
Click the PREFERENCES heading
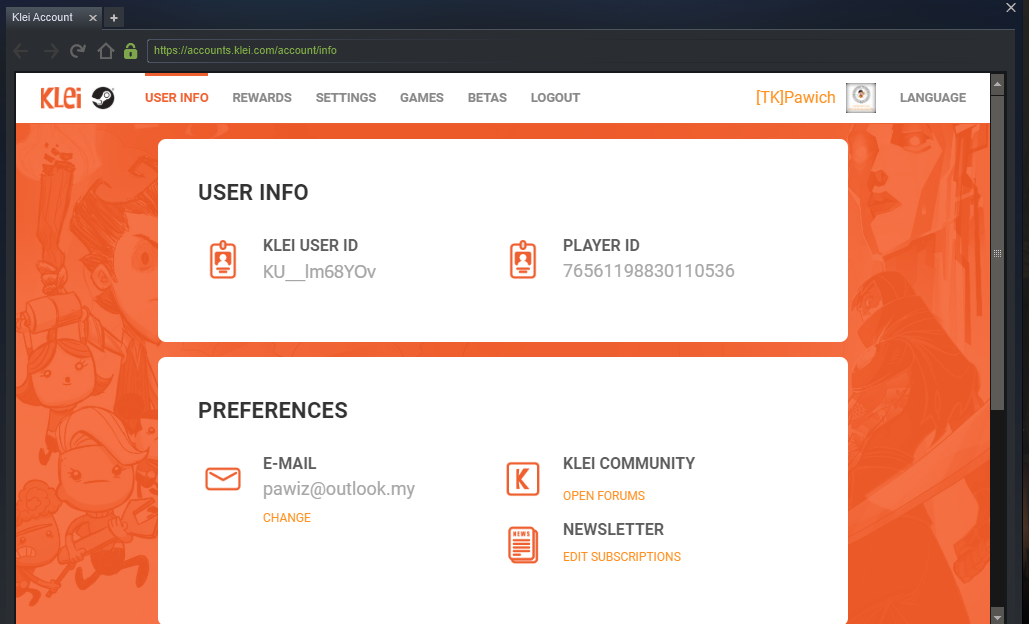click(x=273, y=410)
